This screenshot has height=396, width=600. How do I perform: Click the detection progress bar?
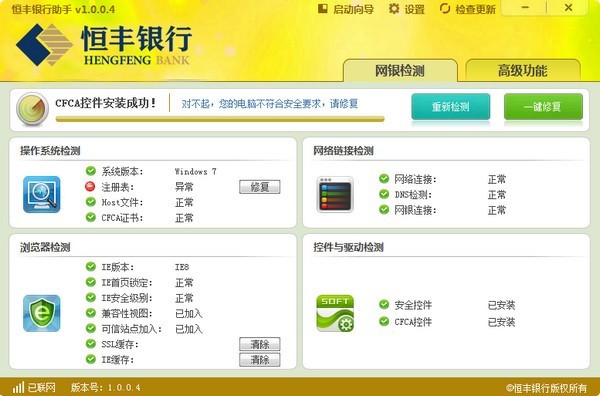coord(220,119)
